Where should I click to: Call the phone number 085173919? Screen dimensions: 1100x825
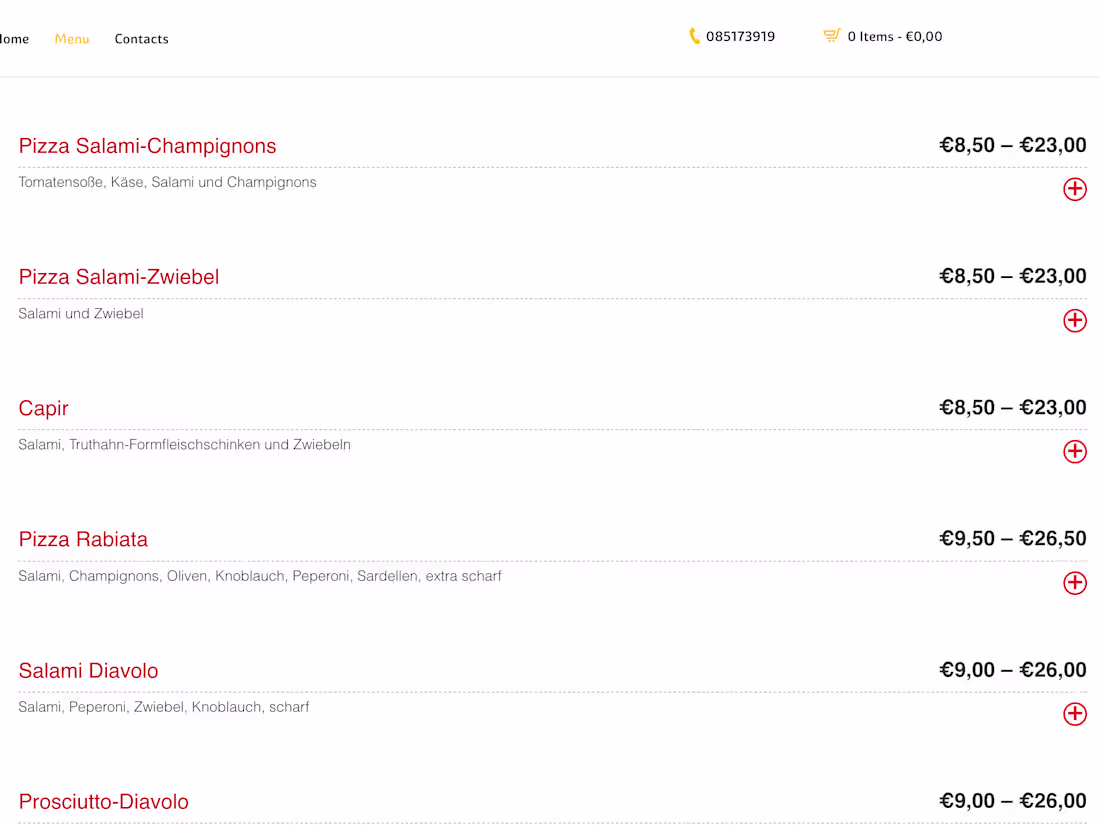pos(740,37)
